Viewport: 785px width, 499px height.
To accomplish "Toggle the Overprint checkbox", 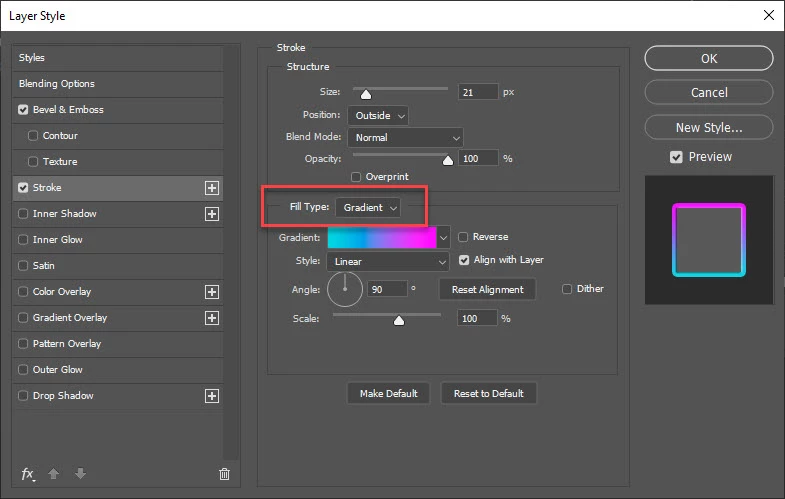I will pyautogui.click(x=356, y=177).
